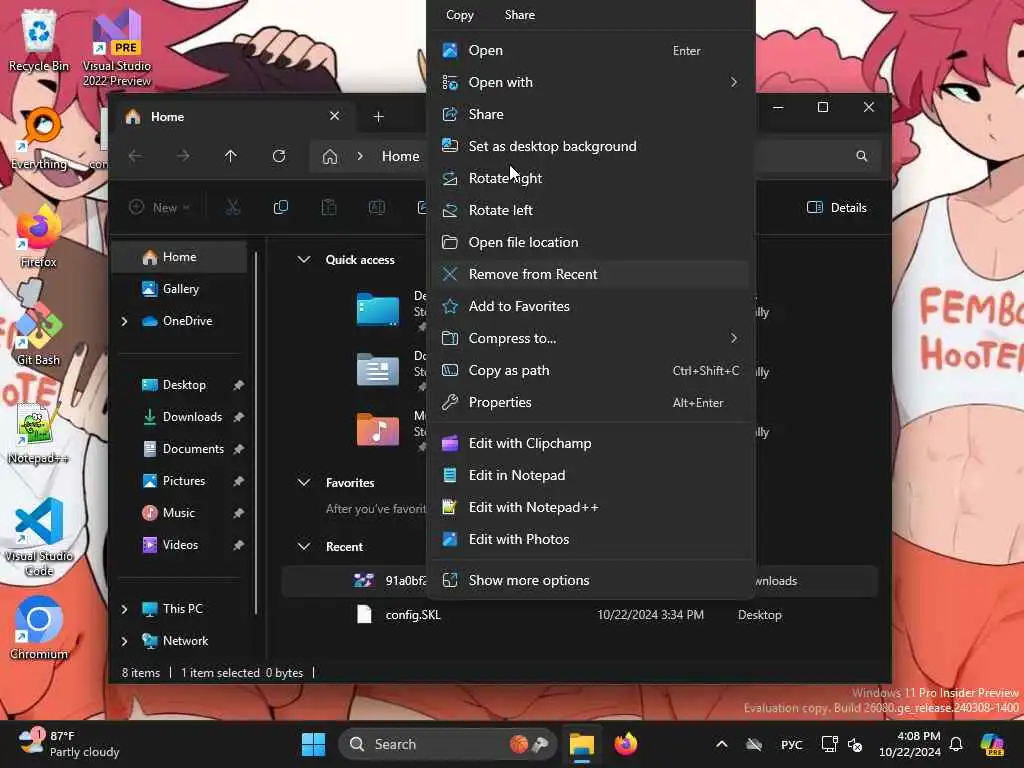This screenshot has height=768, width=1024.
Task: Expand the This PC tree node
Action: coord(124,609)
